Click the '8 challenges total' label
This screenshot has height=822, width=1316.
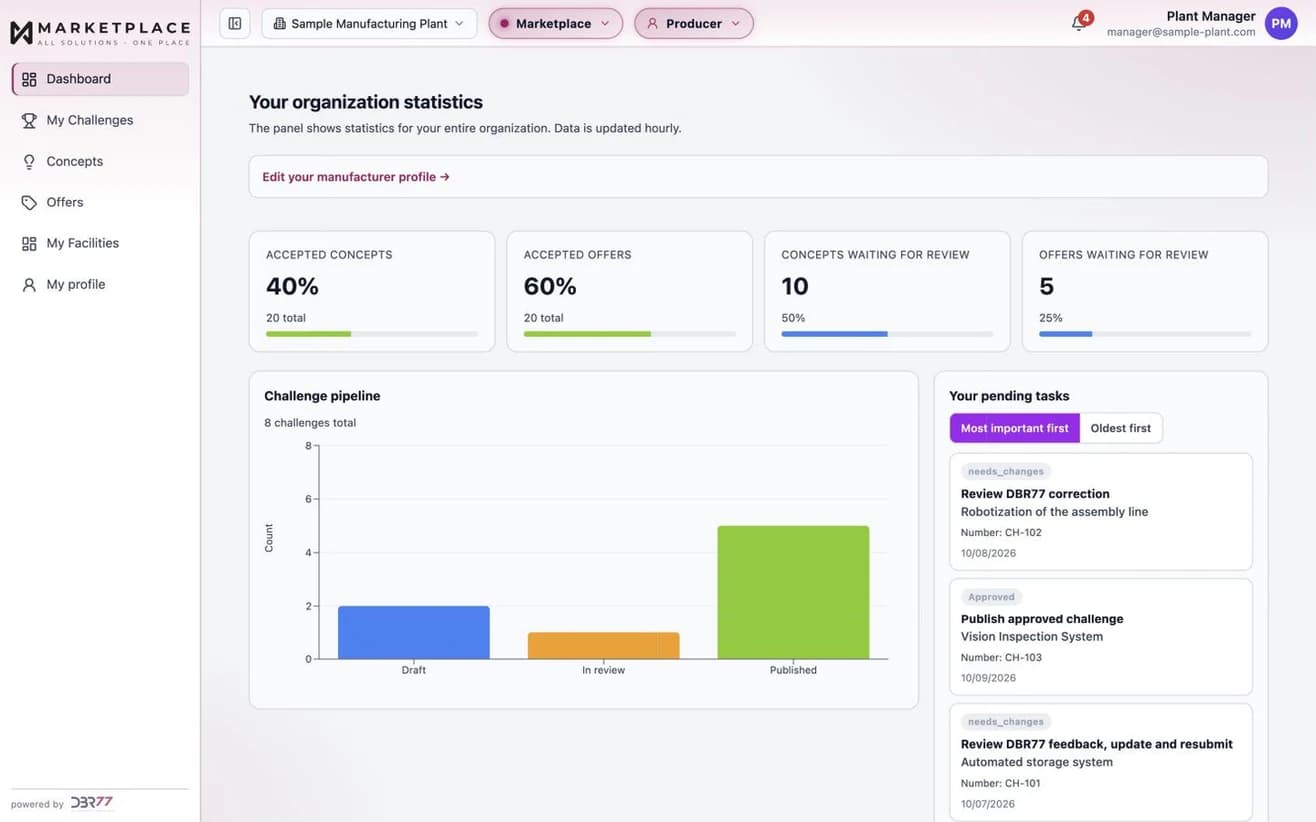coord(310,423)
